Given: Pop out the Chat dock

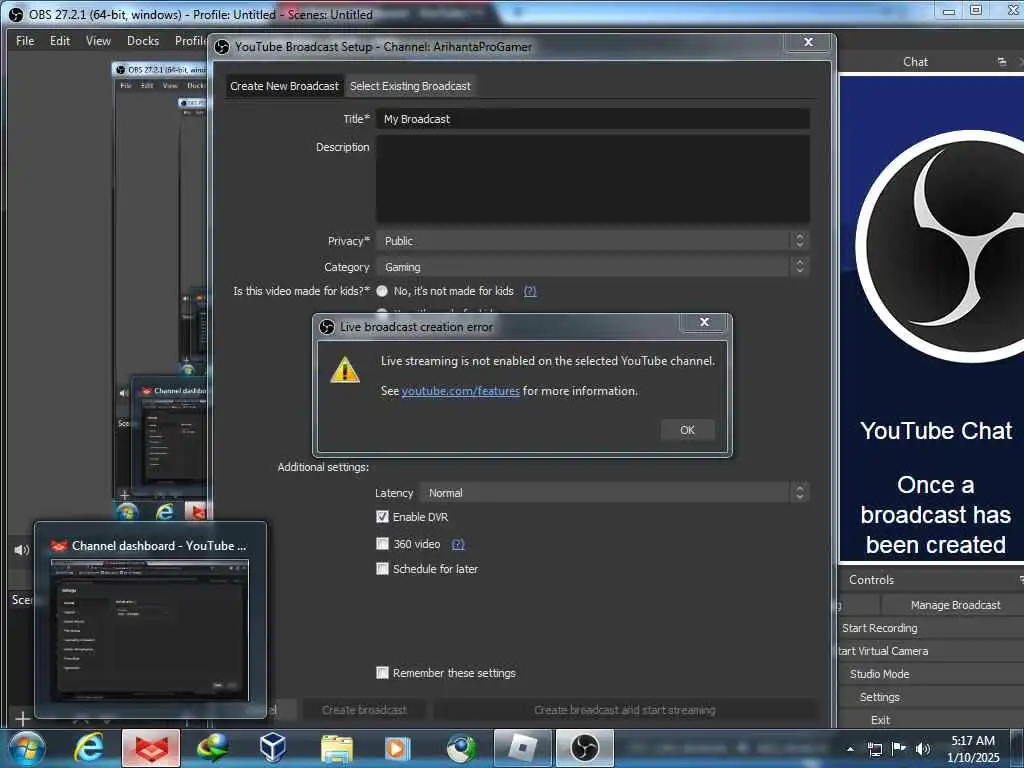Looking at the screenshot, I should (x=1002, y=62).
